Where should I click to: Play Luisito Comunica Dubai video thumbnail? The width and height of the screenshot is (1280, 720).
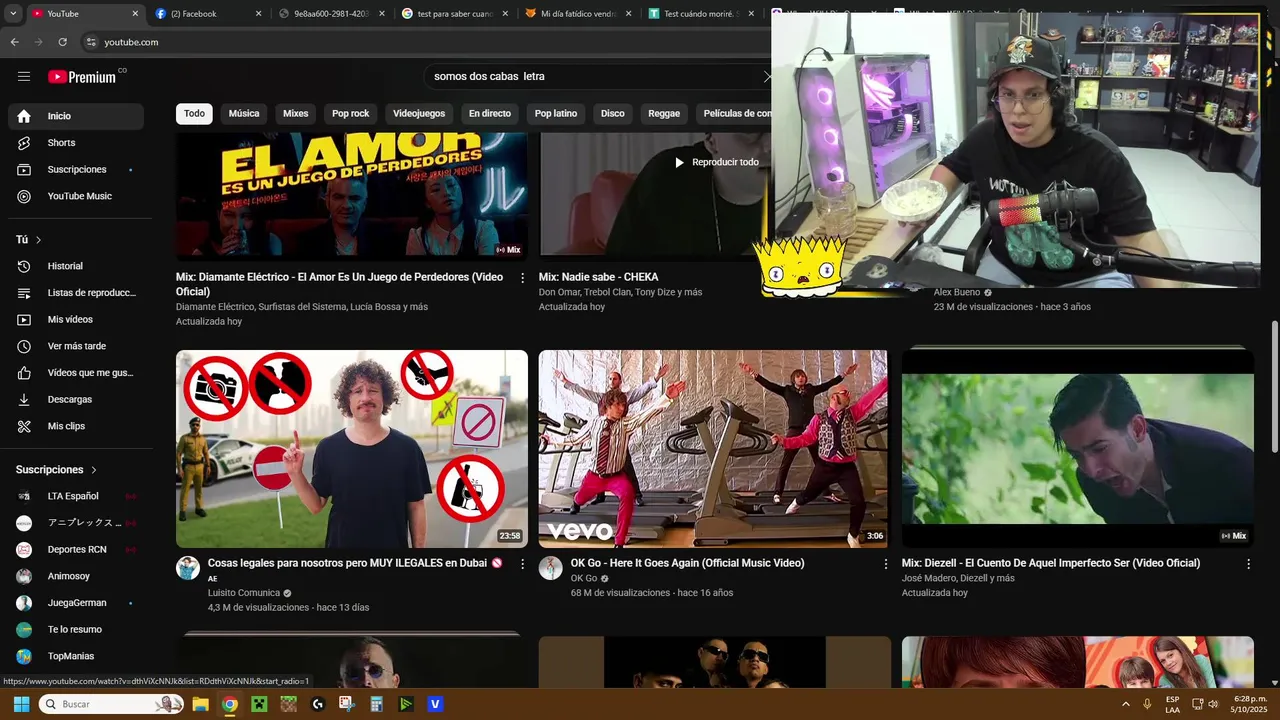(352, 449)
